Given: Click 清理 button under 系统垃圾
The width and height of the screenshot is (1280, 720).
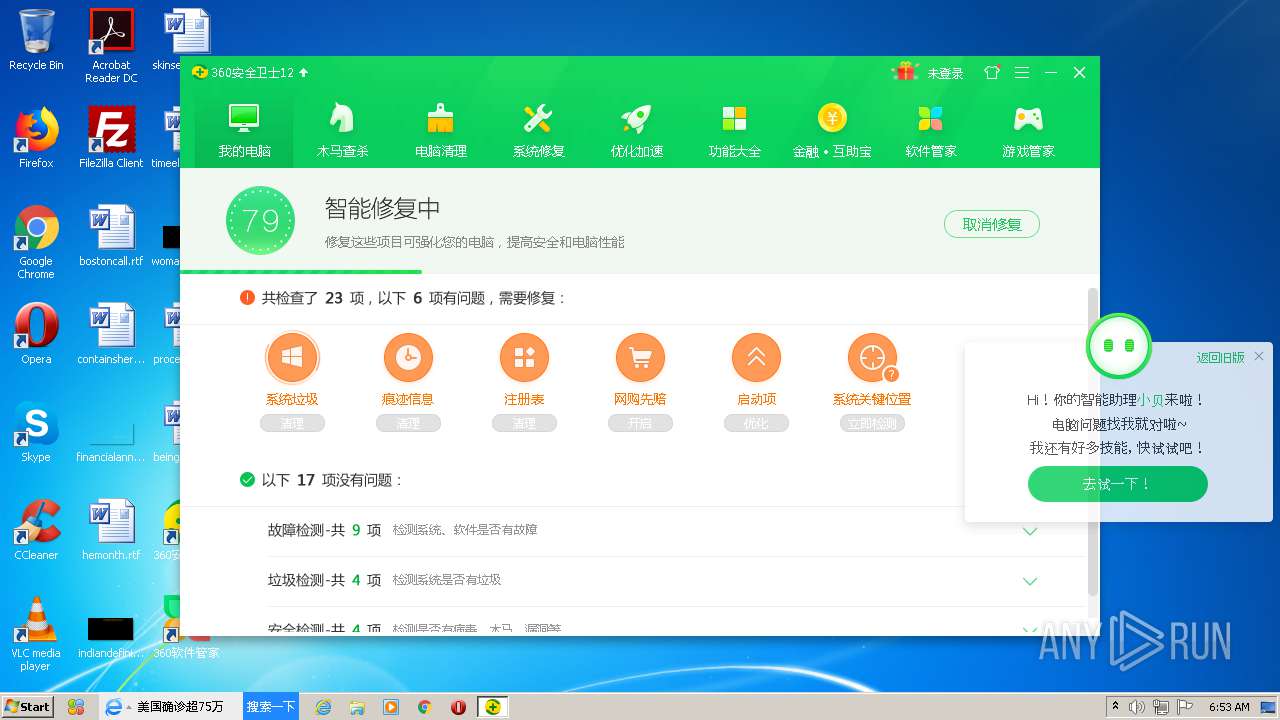Looking at the screenshot, I should point(292,424).
